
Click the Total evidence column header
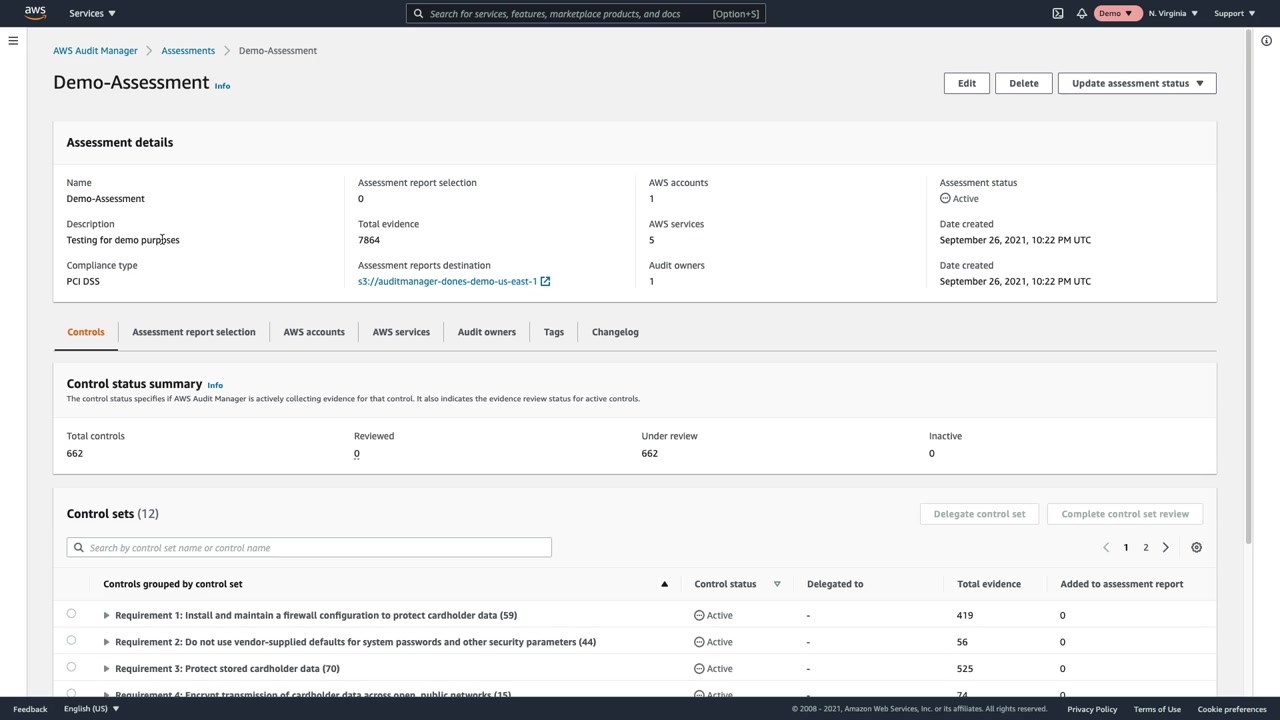pos(989,584)
